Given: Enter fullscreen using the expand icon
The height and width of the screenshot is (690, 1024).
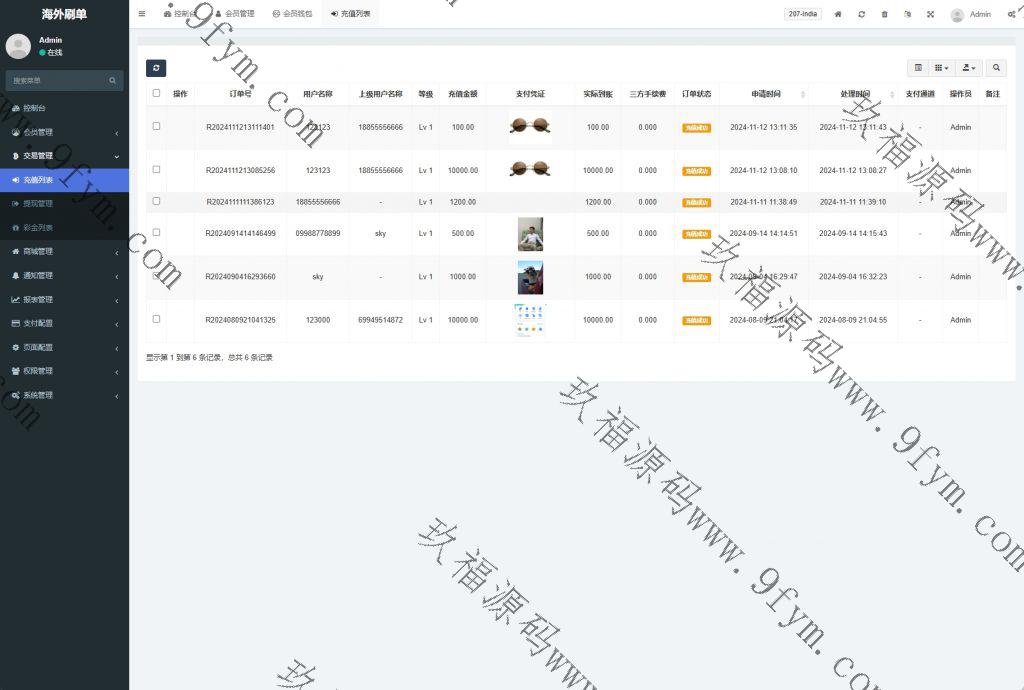Looking at the screenshot, I should (x=930, y=14).
